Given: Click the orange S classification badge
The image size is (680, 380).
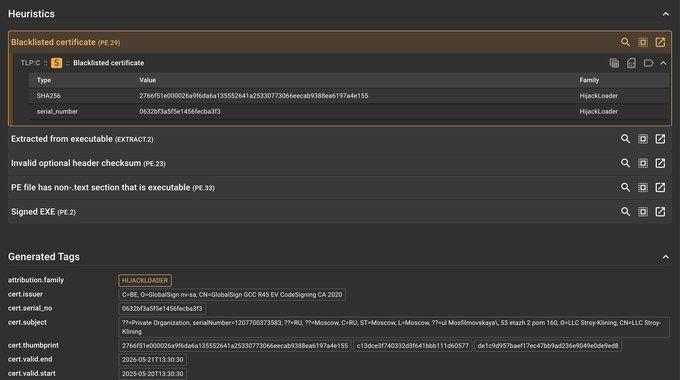Looking at the screenshot, I should (x=56, y=63).
